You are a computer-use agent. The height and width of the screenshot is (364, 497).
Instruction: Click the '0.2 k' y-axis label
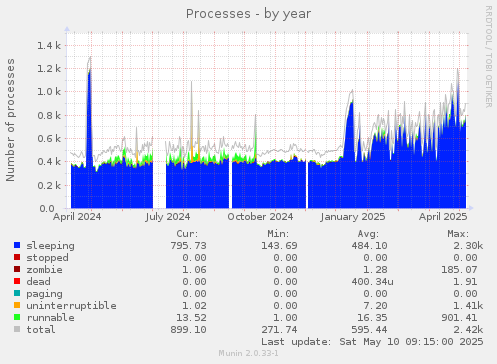click(49, 185)
